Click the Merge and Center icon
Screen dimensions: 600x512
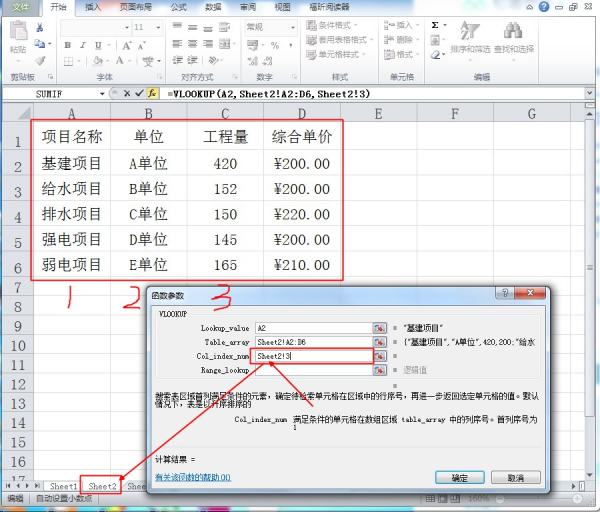[x=225, y=44]
